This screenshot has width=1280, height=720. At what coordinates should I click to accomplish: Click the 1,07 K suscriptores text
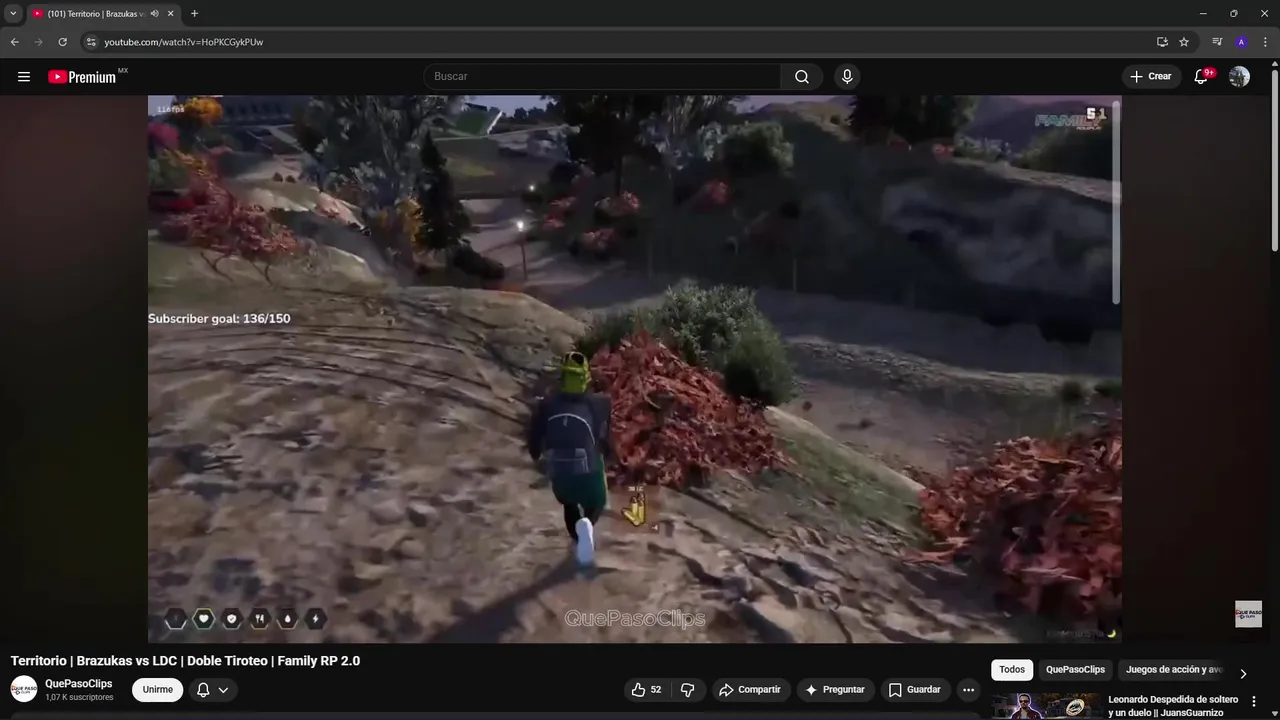tap(79, 697)
